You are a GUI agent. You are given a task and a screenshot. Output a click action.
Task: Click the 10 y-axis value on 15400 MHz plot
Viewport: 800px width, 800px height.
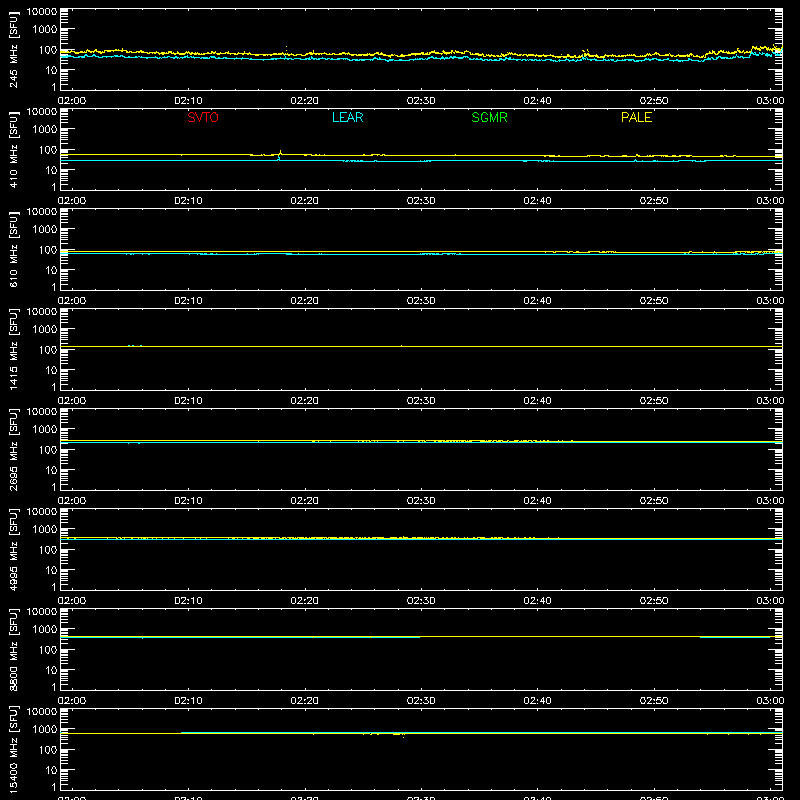click(x=51, y=770)
